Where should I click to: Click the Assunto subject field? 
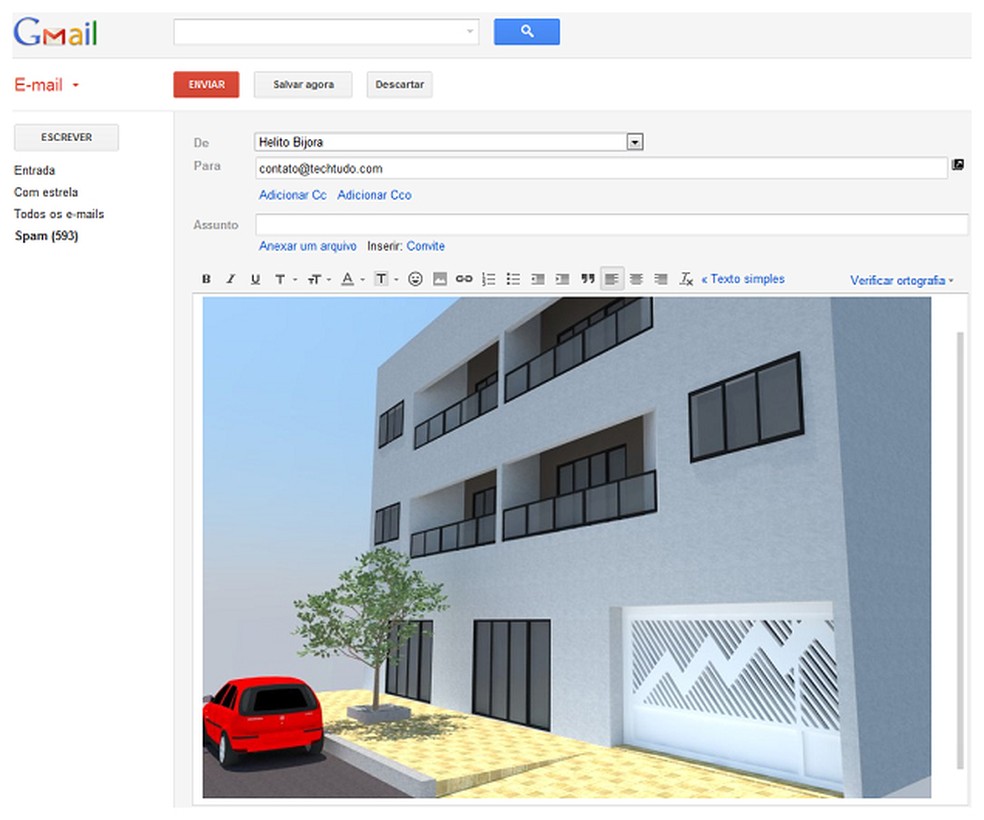tap(611, 224)
